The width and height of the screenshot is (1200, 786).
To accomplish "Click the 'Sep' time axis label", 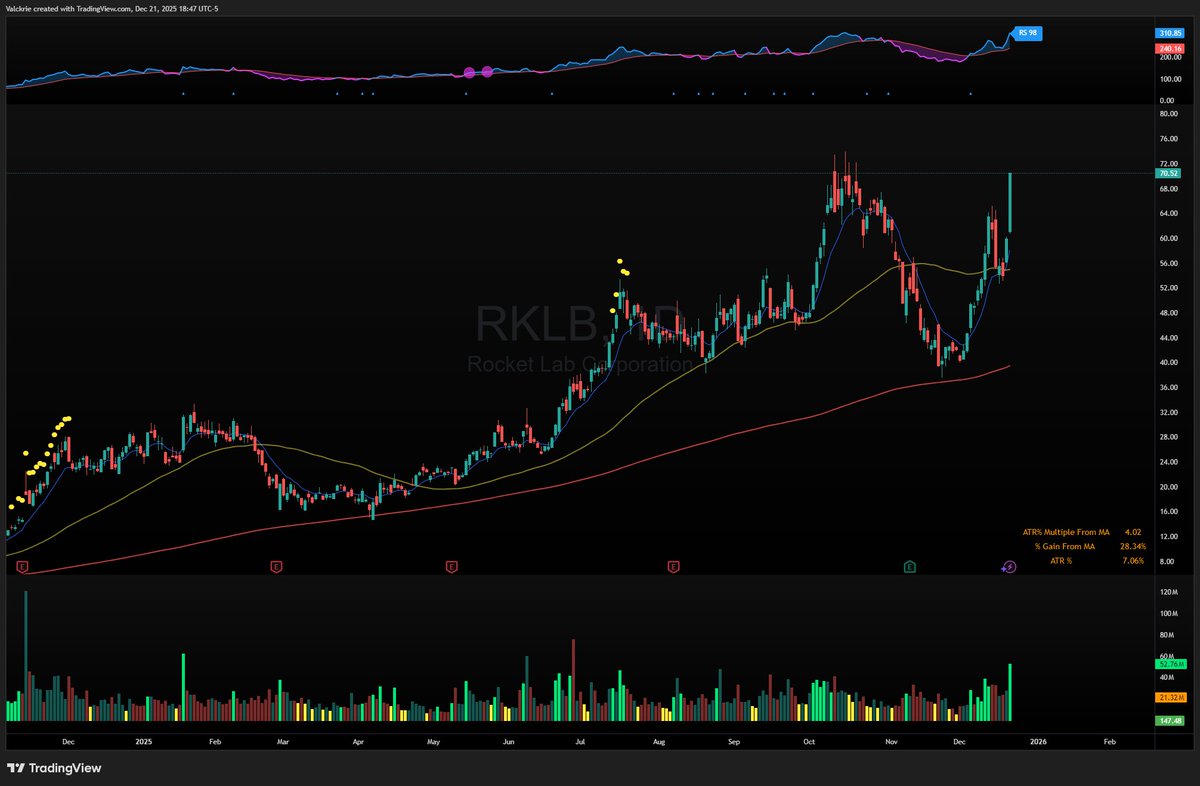I will click(x=734, y=742).
